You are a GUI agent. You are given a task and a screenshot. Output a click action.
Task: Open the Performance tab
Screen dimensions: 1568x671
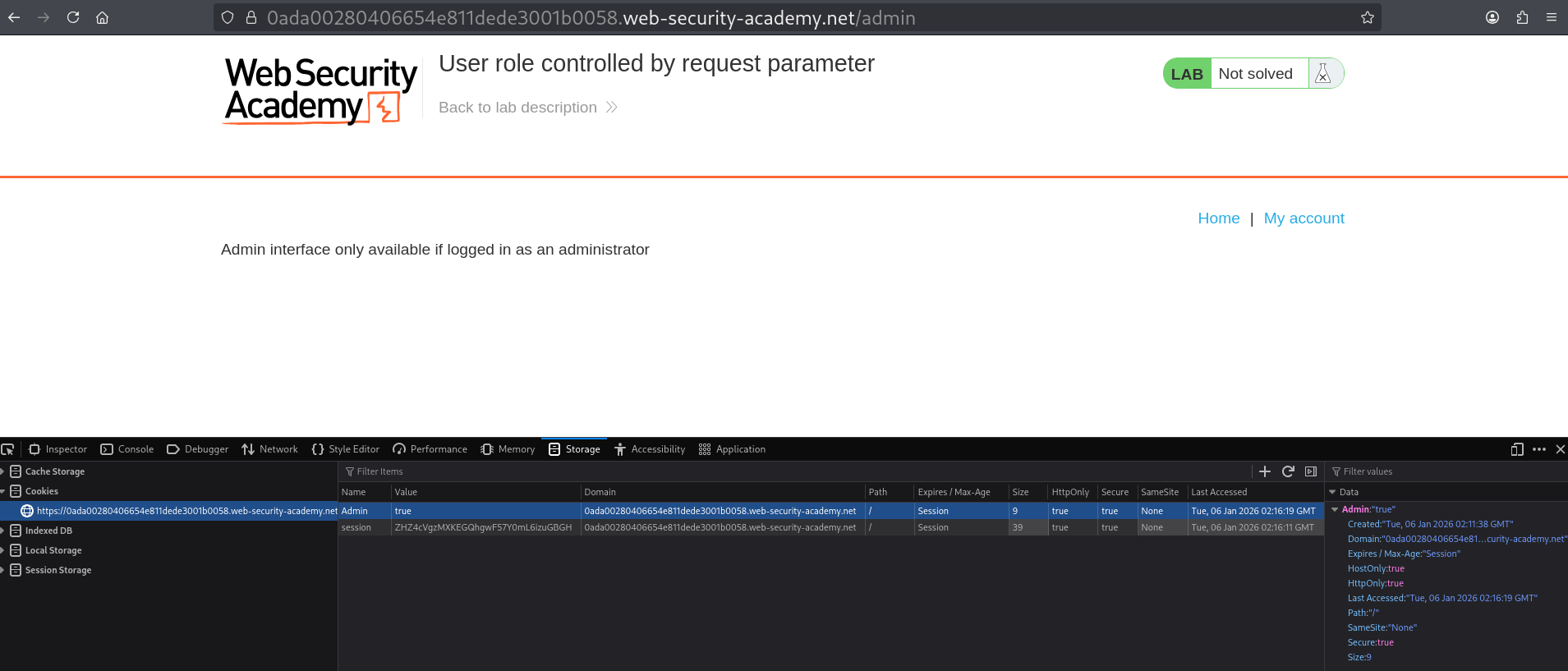[x=430, y=449]
